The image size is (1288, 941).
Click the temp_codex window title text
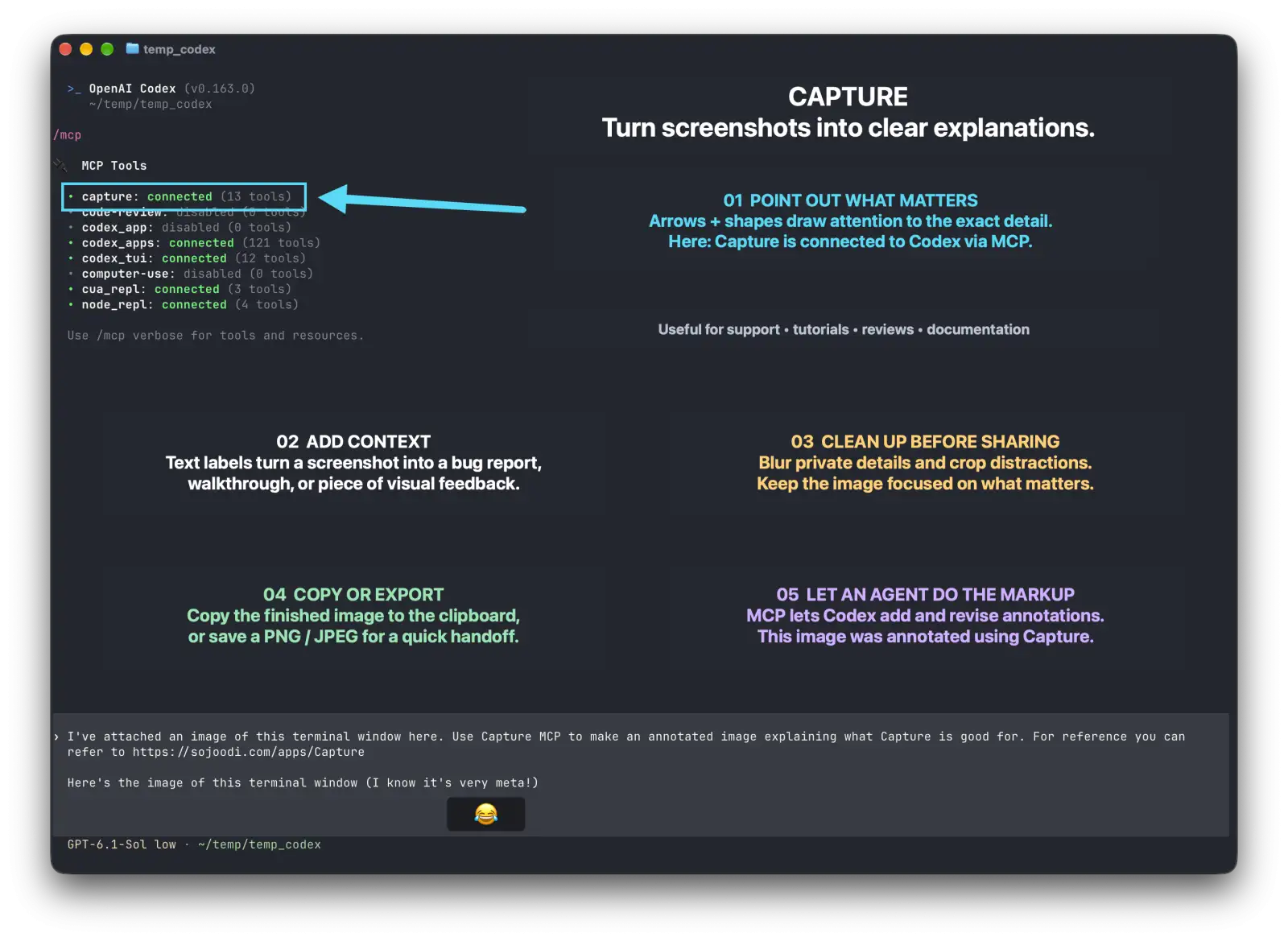tap(179, 49)
